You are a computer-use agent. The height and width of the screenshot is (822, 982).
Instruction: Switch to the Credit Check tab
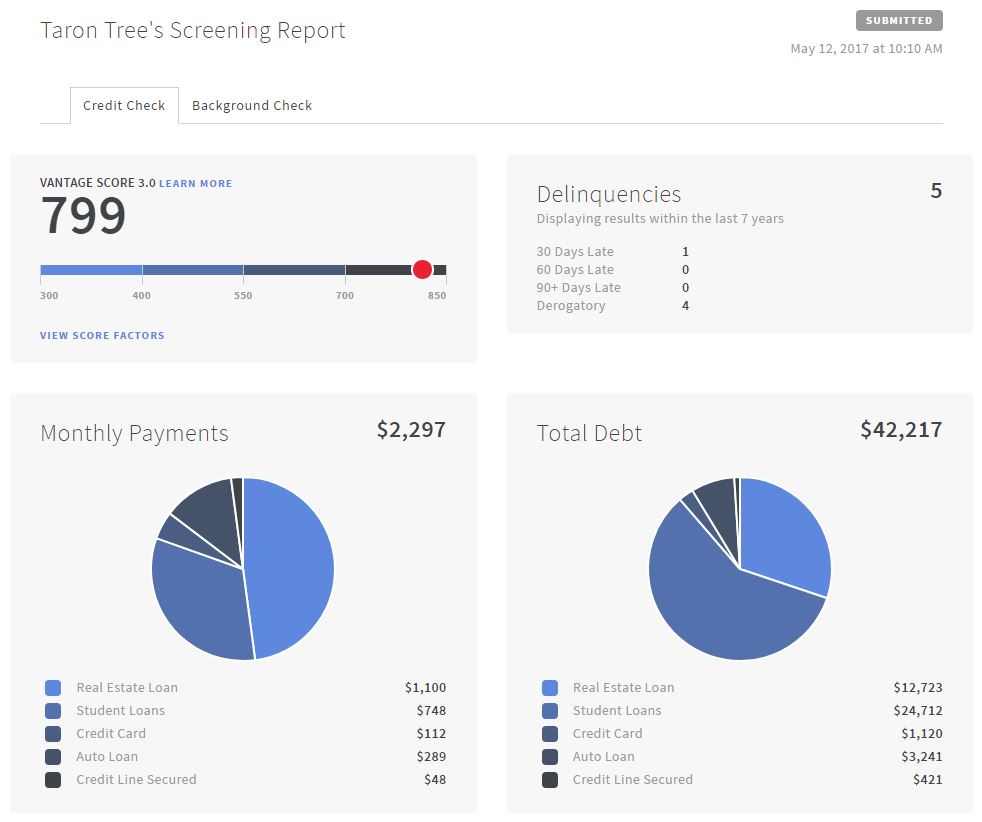[x=124, y=105]
